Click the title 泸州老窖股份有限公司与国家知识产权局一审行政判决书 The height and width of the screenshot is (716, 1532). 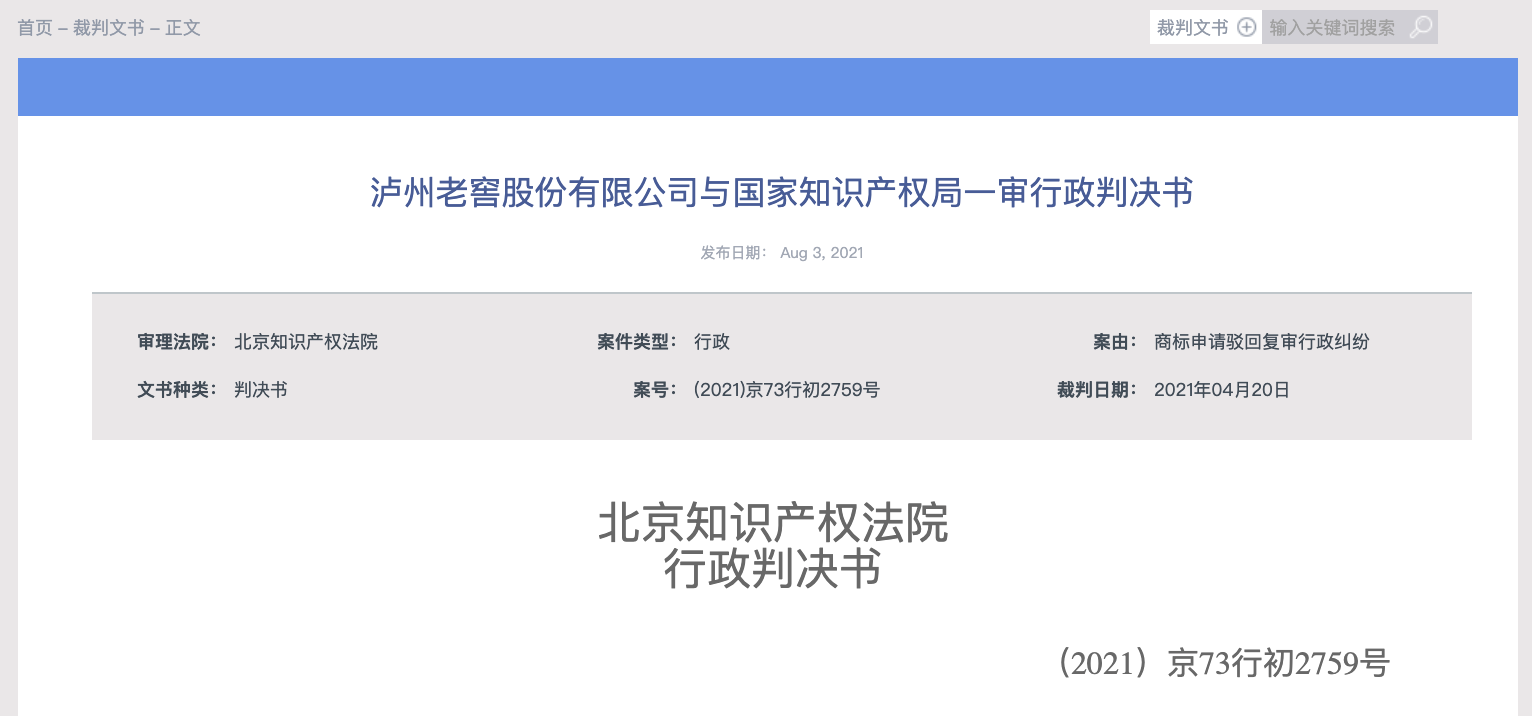[x=782, y=192]
